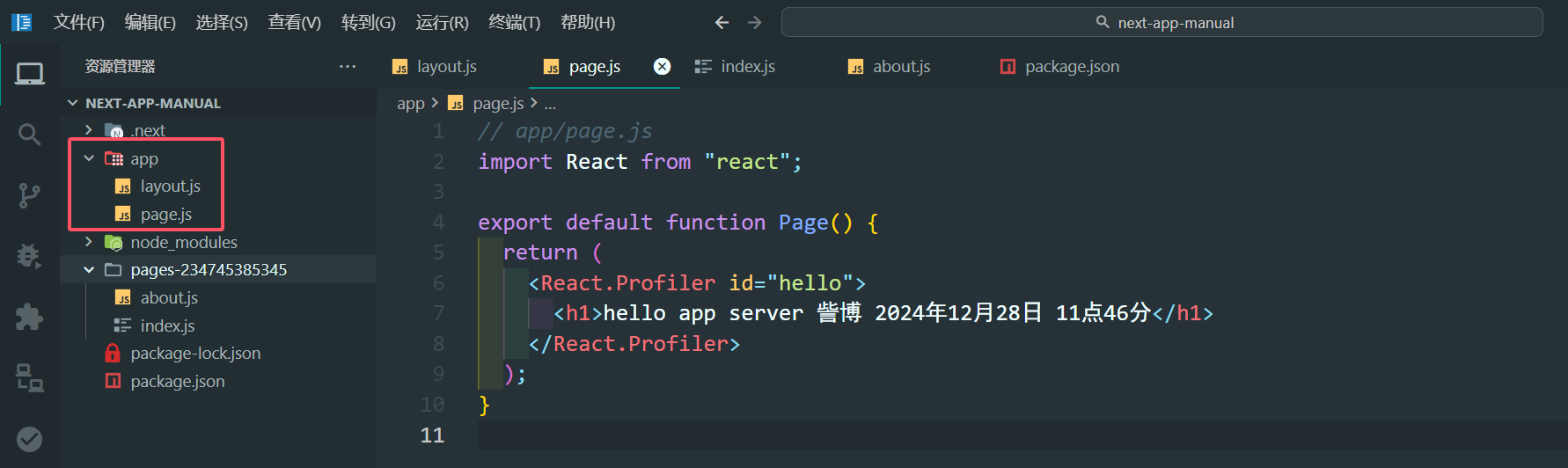Viewport: 1568px width, 468px height.
Task: Open 文件(F) menu
Action: pos(79,22)
